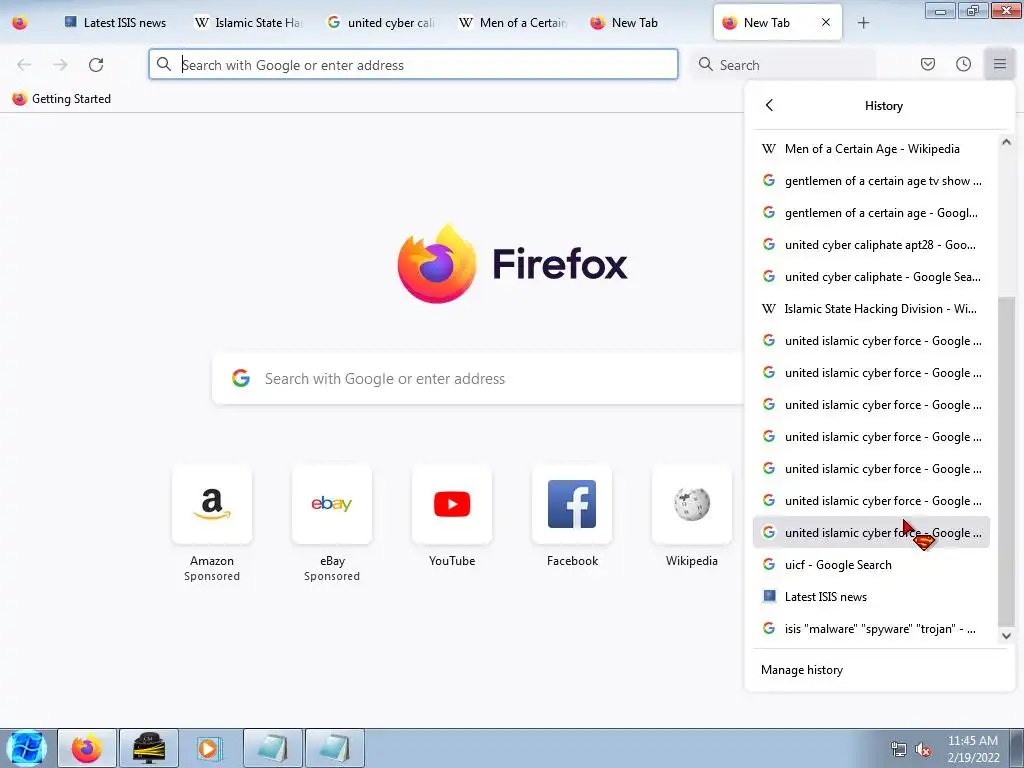Open a new tab with plus button
The height and width of the screenshot is (768, 1024).
pyautogui.click(x=863, y=23)
